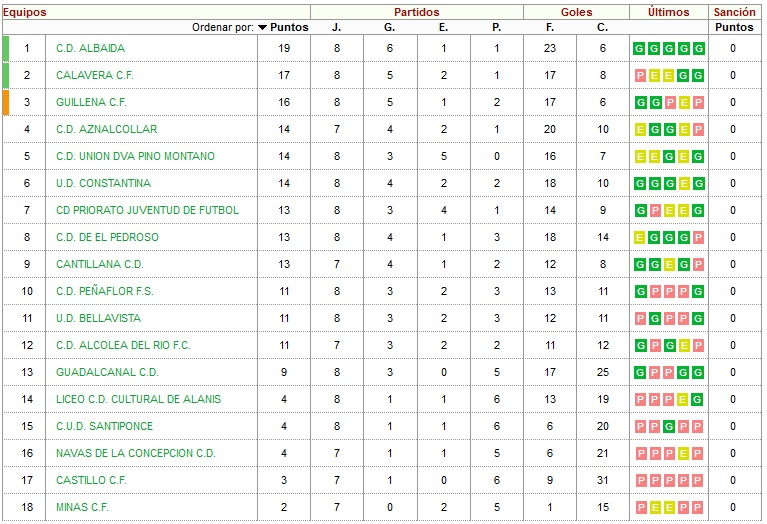767x524 pixels.
Task: Sort the table by the J. column
Action: click(x=337, y=27)
